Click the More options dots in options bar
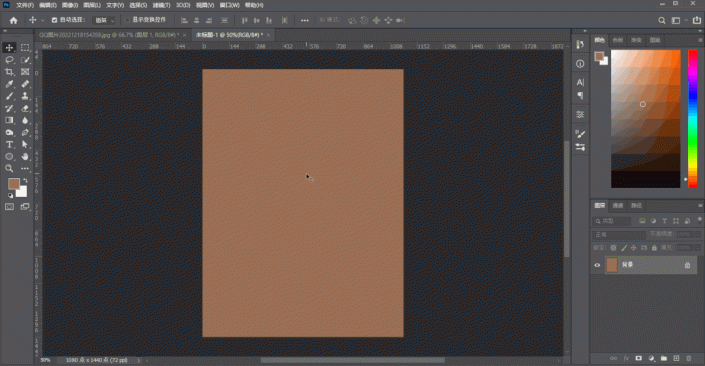 tap(305, 20)
